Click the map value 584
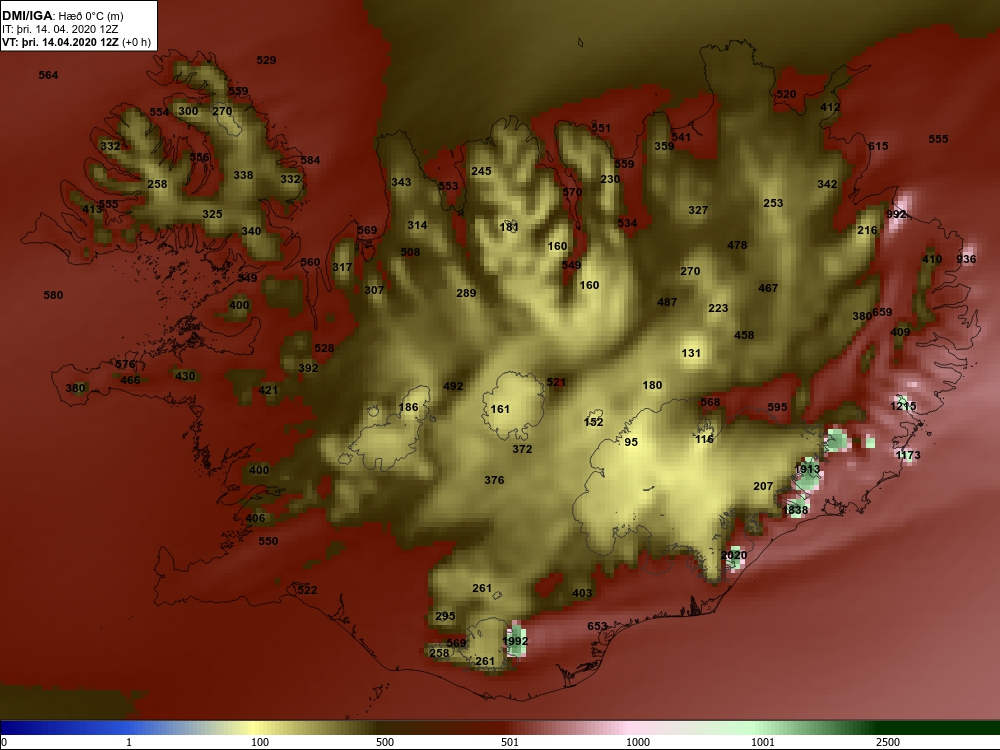The height and width of the screenshot is (750, 1000). 310,160
